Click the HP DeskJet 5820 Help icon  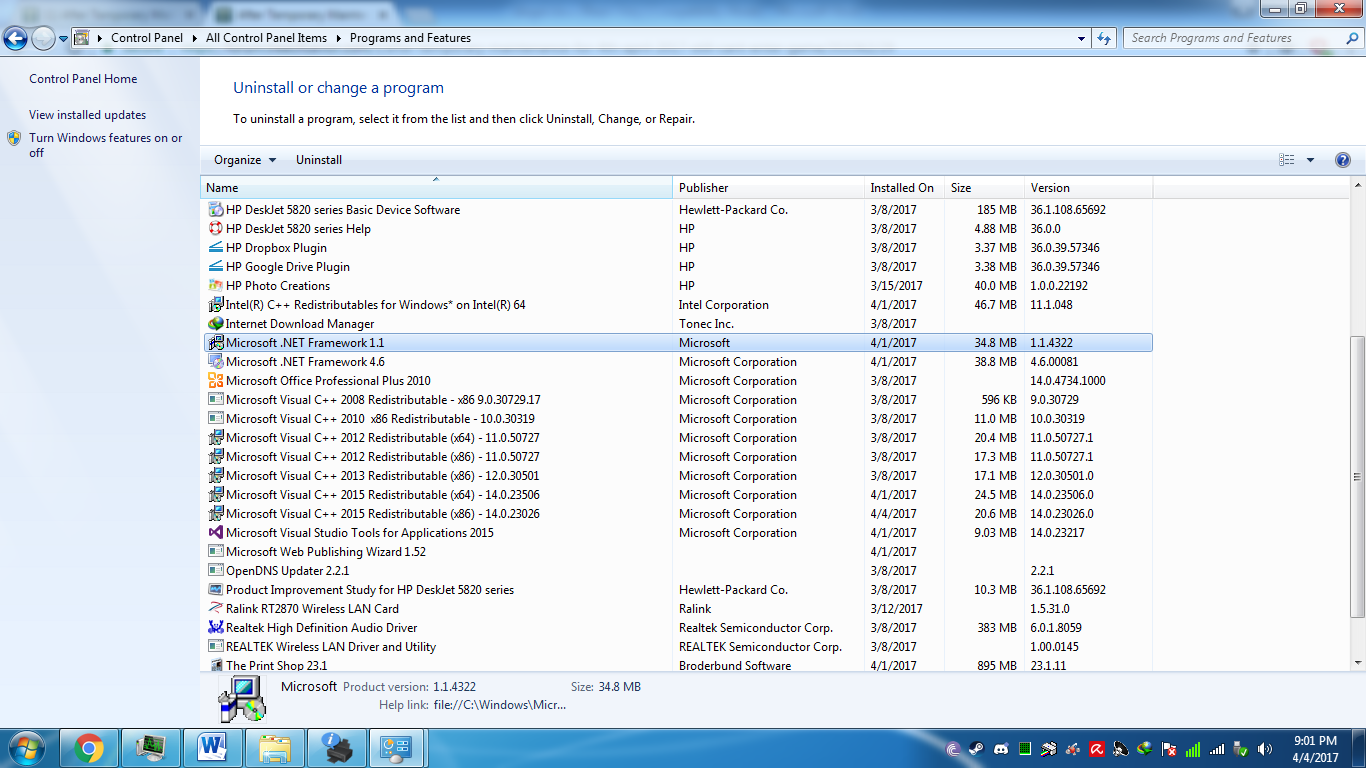point(215,229)
